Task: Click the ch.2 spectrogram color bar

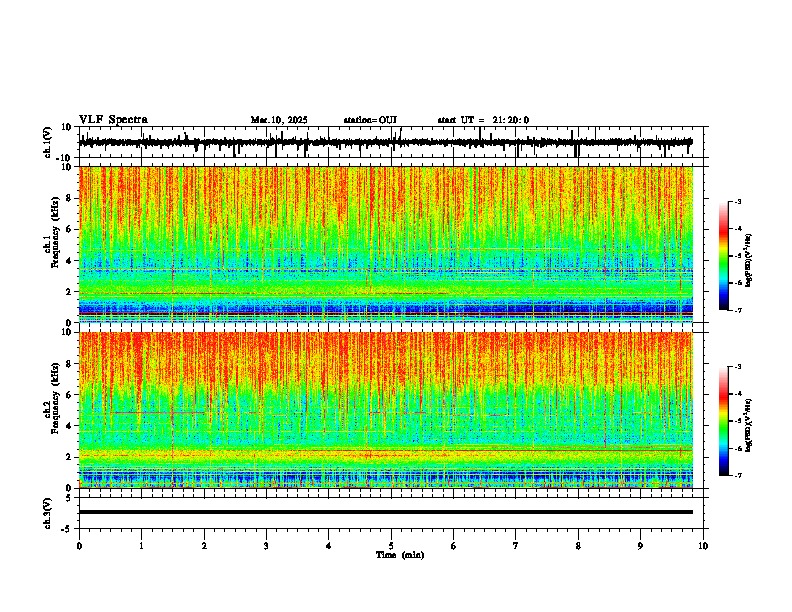Action: pos(723,421)
